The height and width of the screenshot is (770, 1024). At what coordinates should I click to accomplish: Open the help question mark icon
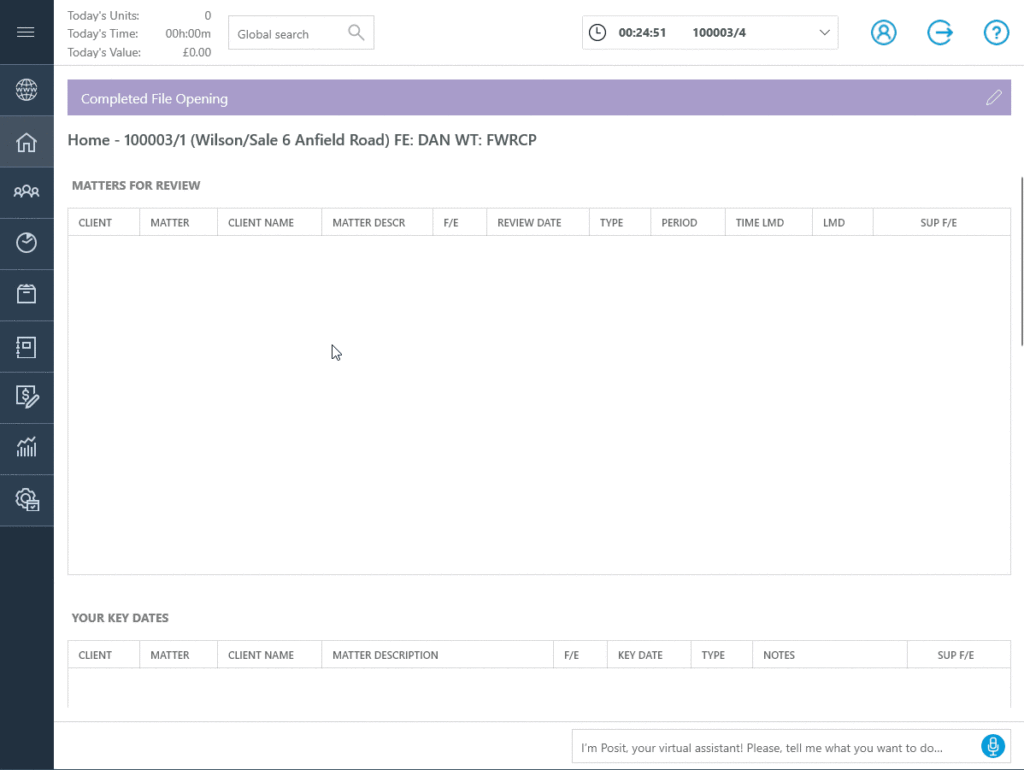tap(996, 32)
